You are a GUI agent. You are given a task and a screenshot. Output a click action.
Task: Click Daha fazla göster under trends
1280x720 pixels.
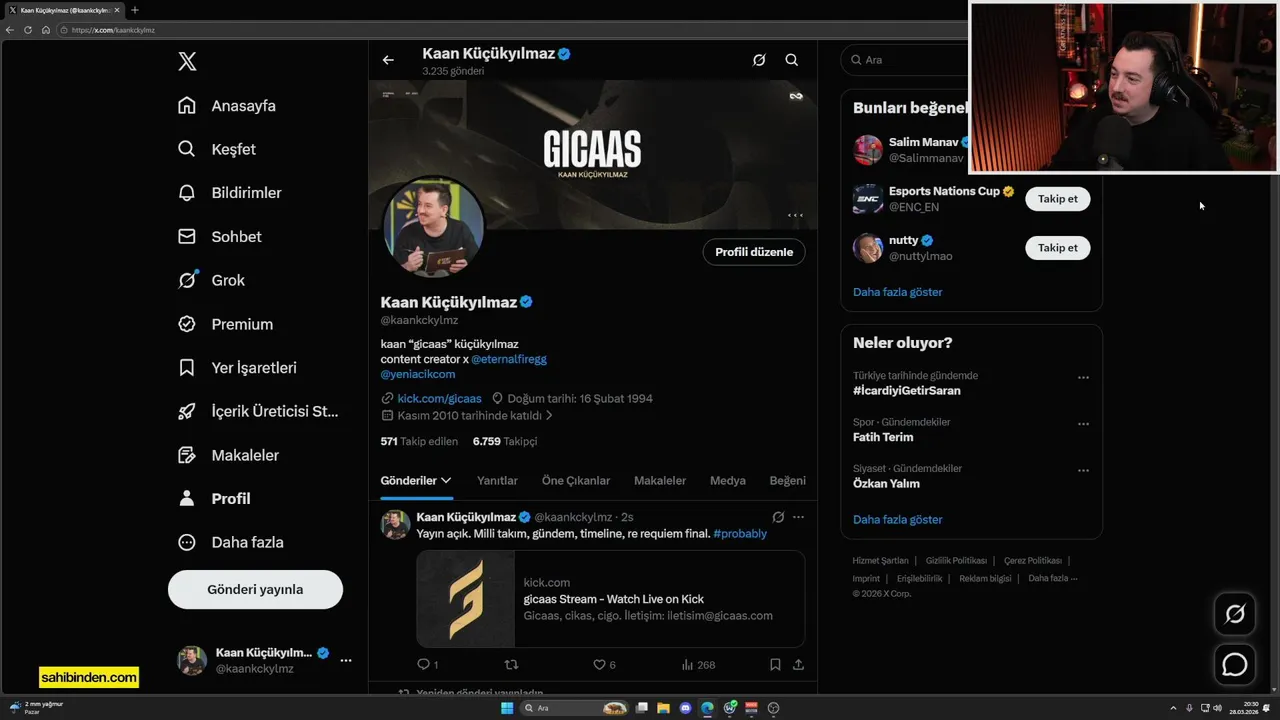click(898, 520)
